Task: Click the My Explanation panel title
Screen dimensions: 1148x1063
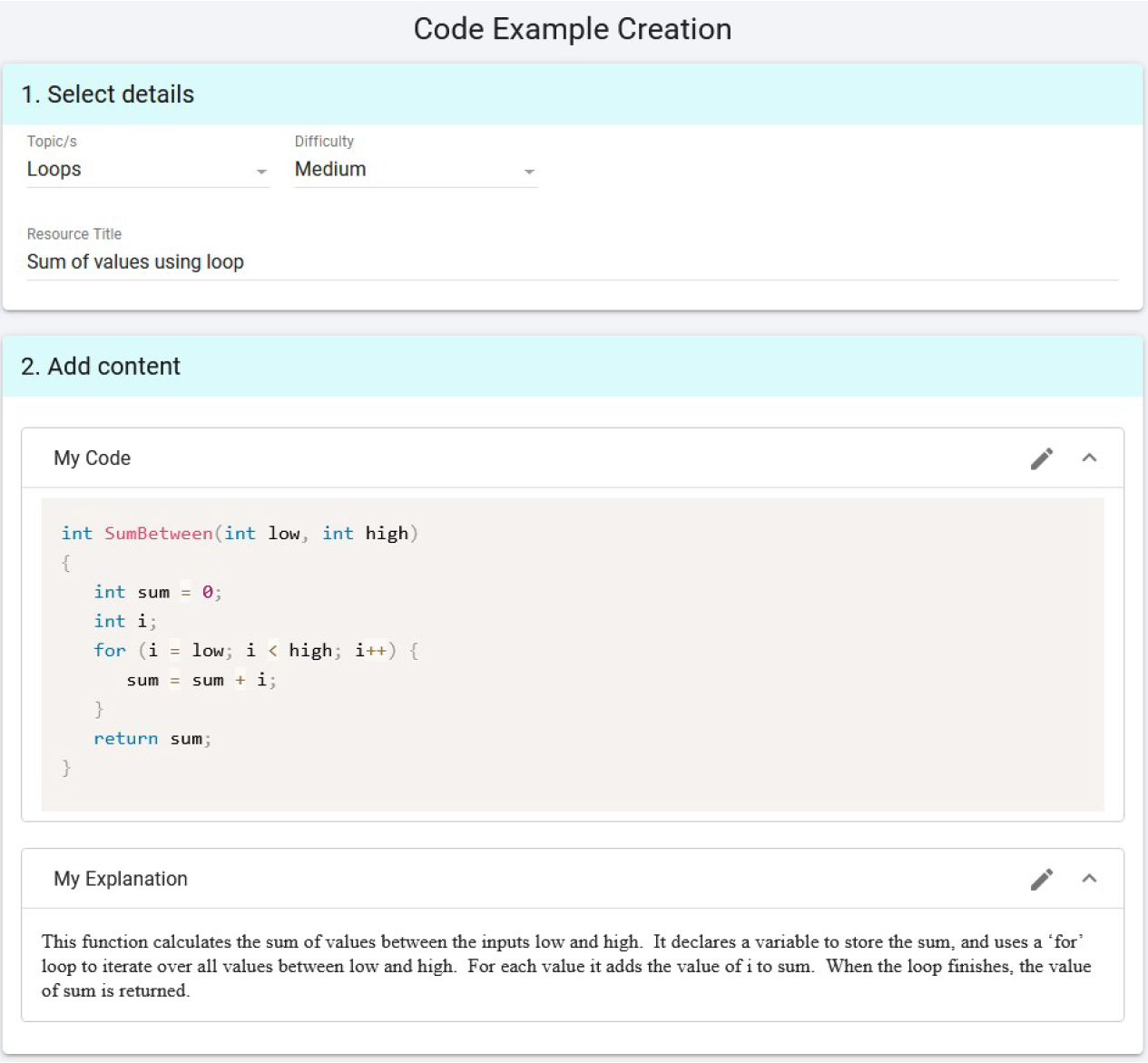Action: pos(121,879)
